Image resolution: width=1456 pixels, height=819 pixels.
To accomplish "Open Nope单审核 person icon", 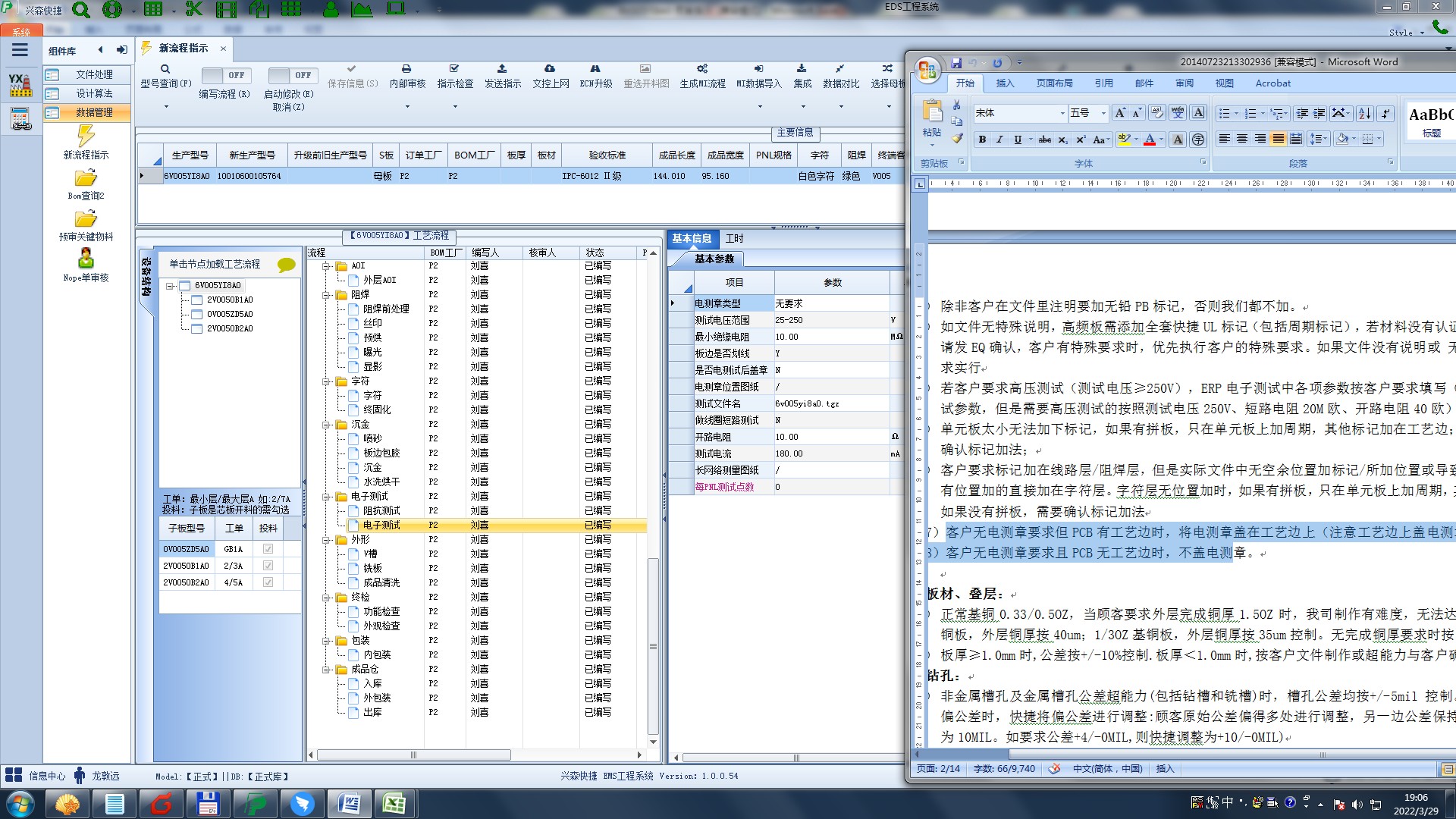I will (86, 259).
